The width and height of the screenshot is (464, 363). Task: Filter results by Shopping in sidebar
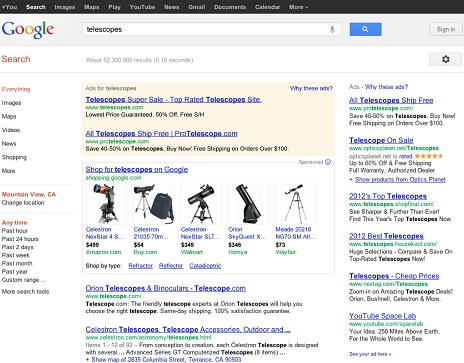coord(14,157)
